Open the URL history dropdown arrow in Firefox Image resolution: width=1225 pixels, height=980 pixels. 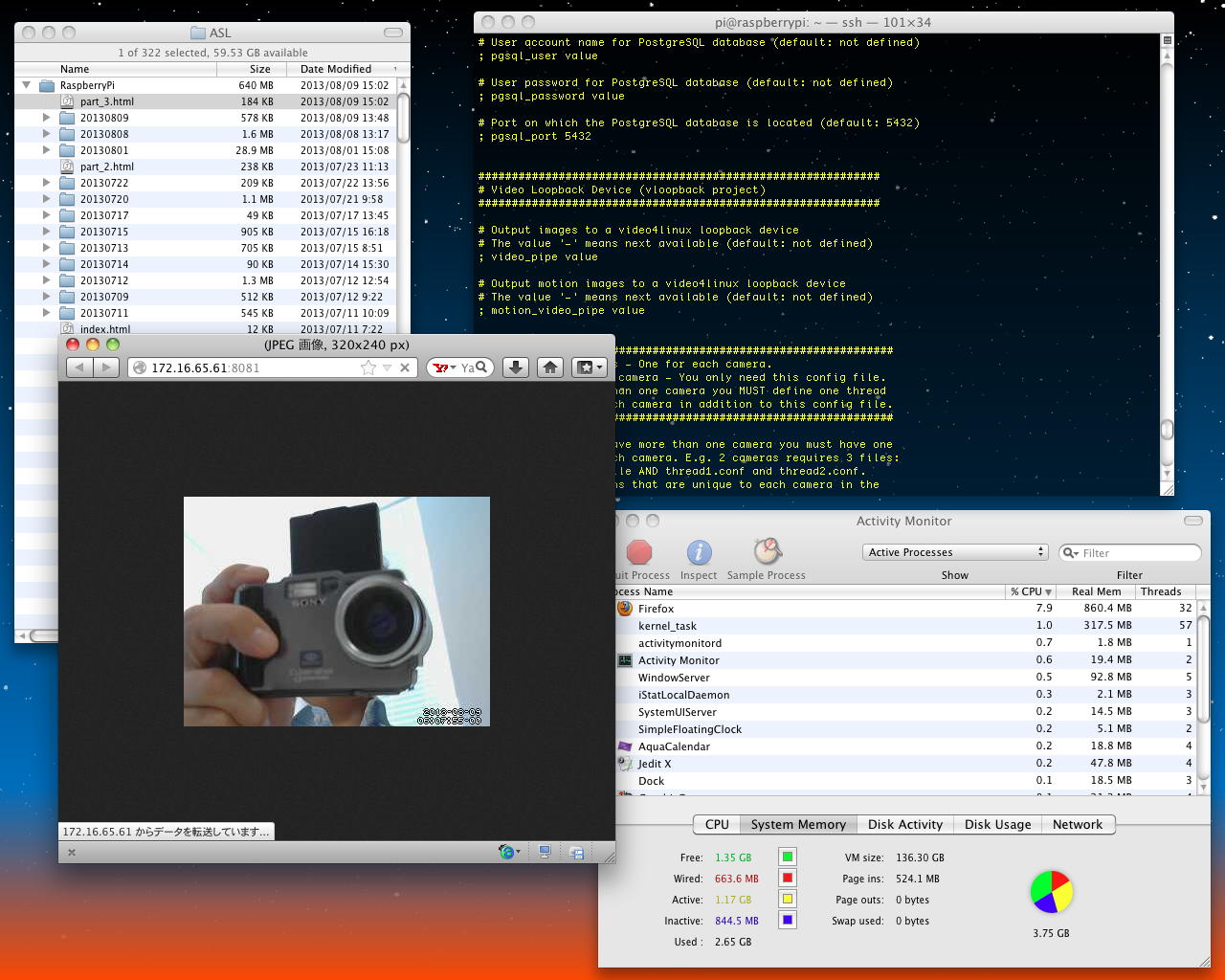tap(387, 367)
